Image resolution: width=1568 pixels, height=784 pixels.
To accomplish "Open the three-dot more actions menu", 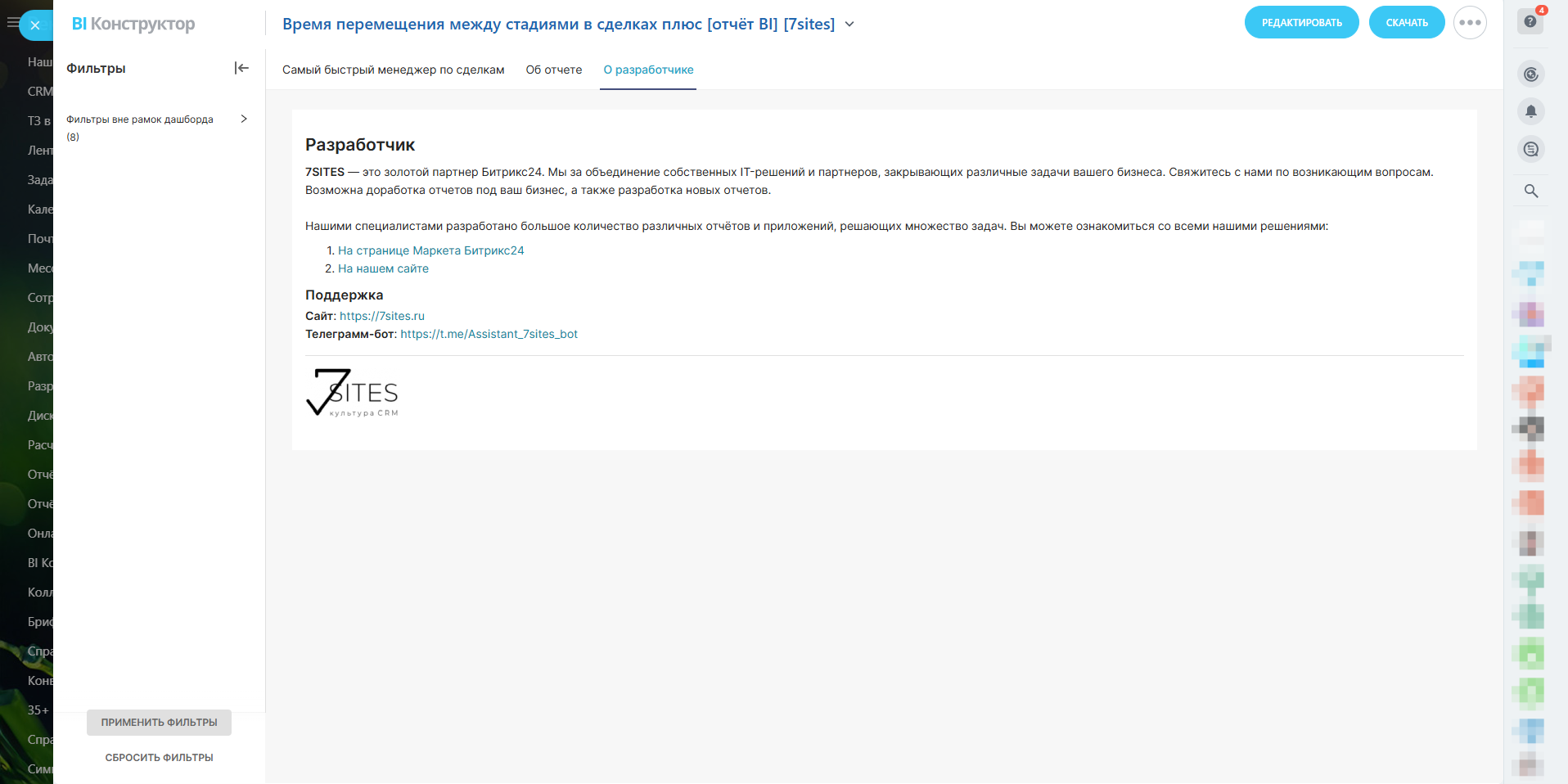I will (1470, 23).
